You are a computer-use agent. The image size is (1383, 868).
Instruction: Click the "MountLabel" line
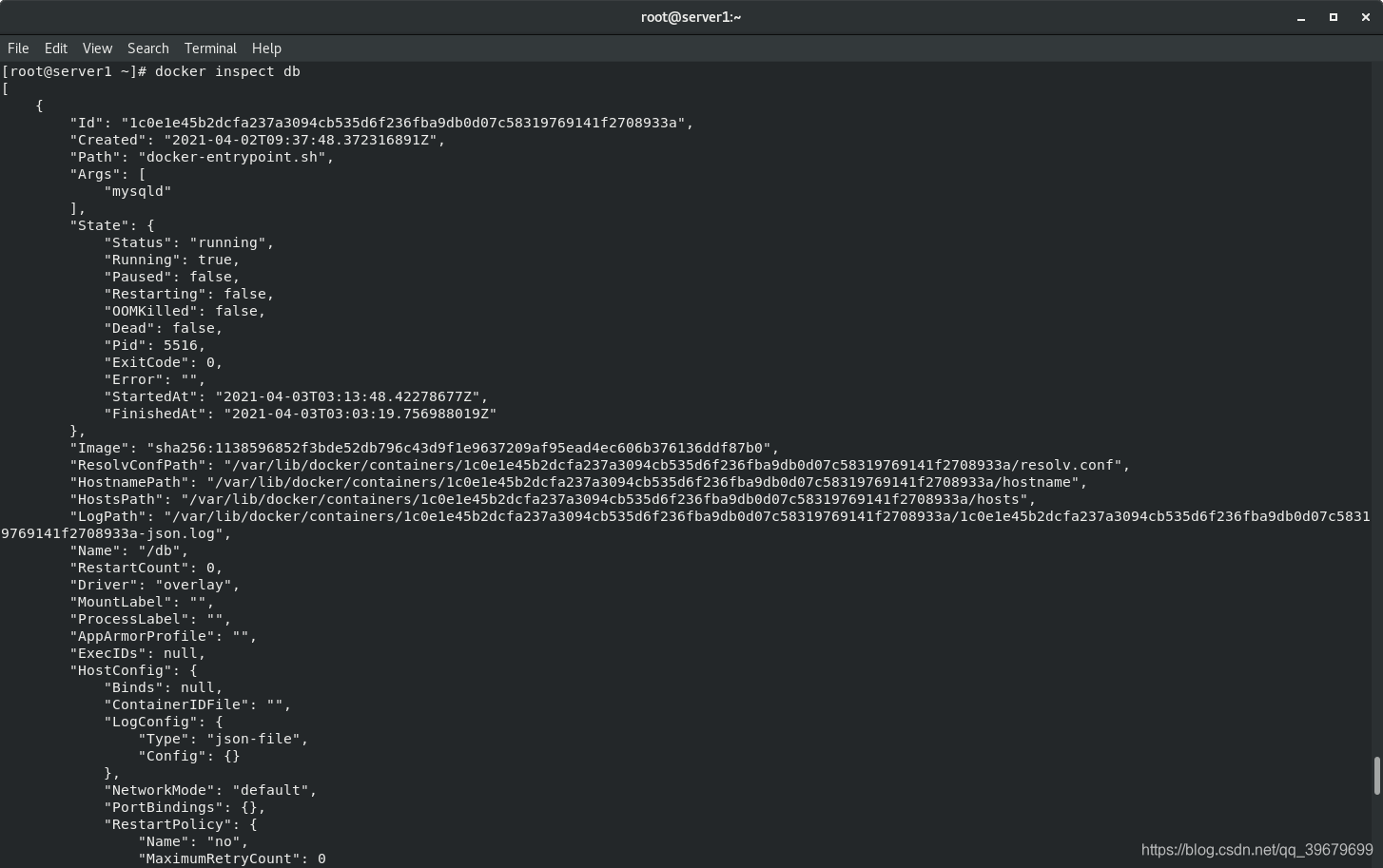pyautogui.click(x=142, y=602)
